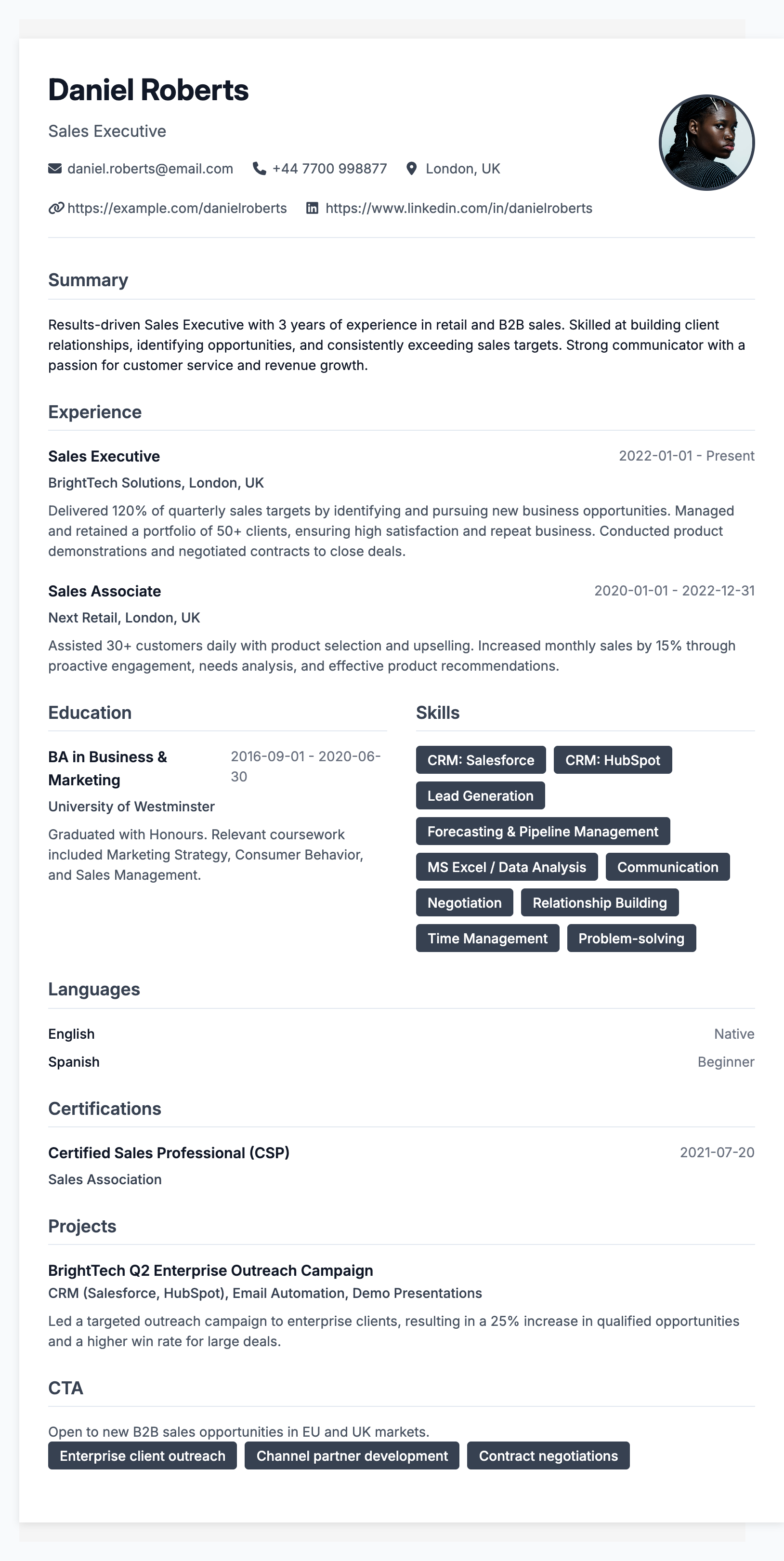Open the LinkedIn profile URL
The image size is (784, 1561).
pos(458,209)
